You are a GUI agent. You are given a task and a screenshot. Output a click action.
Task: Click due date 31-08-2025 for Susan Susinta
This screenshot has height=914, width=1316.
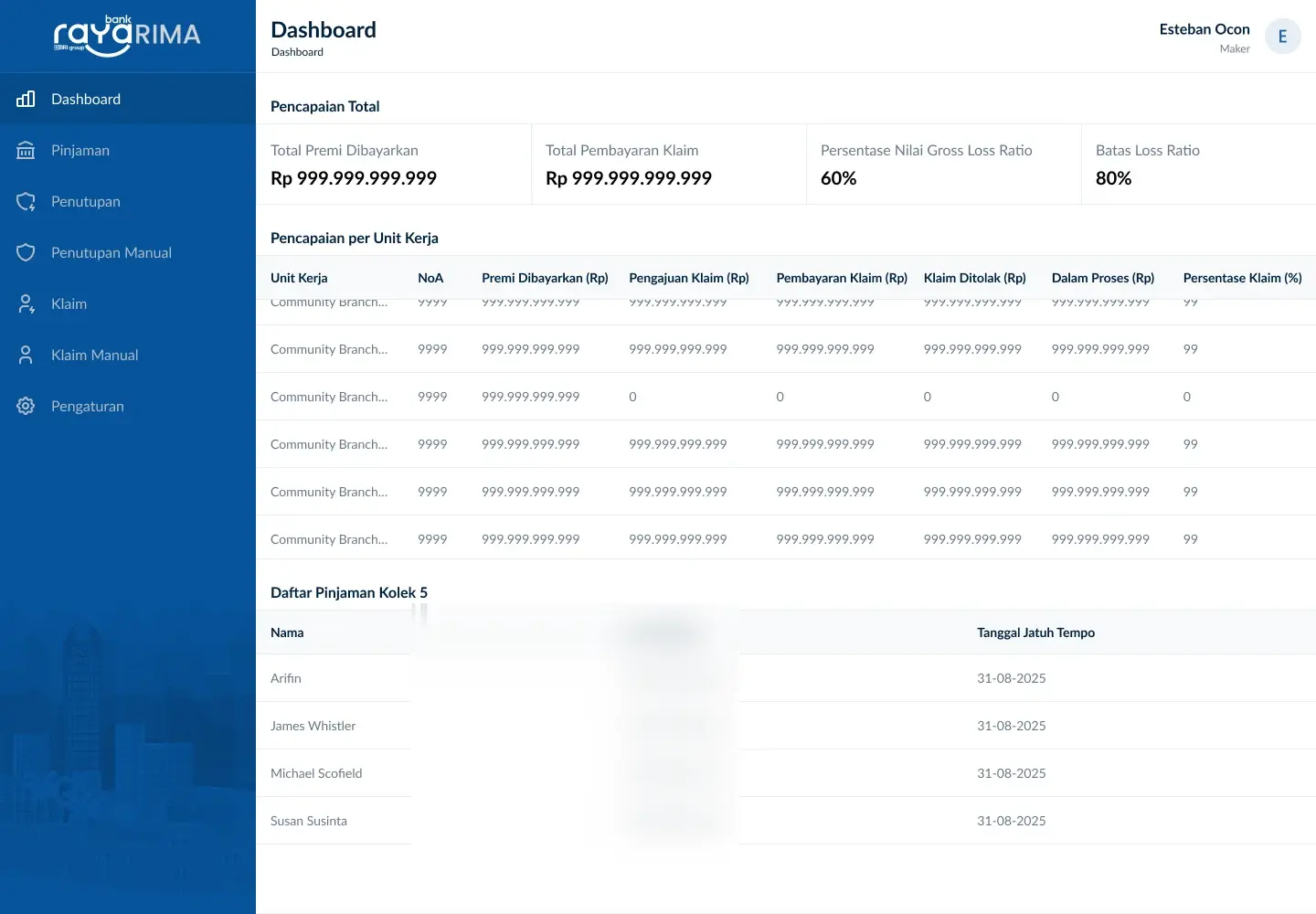point(1012,821)
